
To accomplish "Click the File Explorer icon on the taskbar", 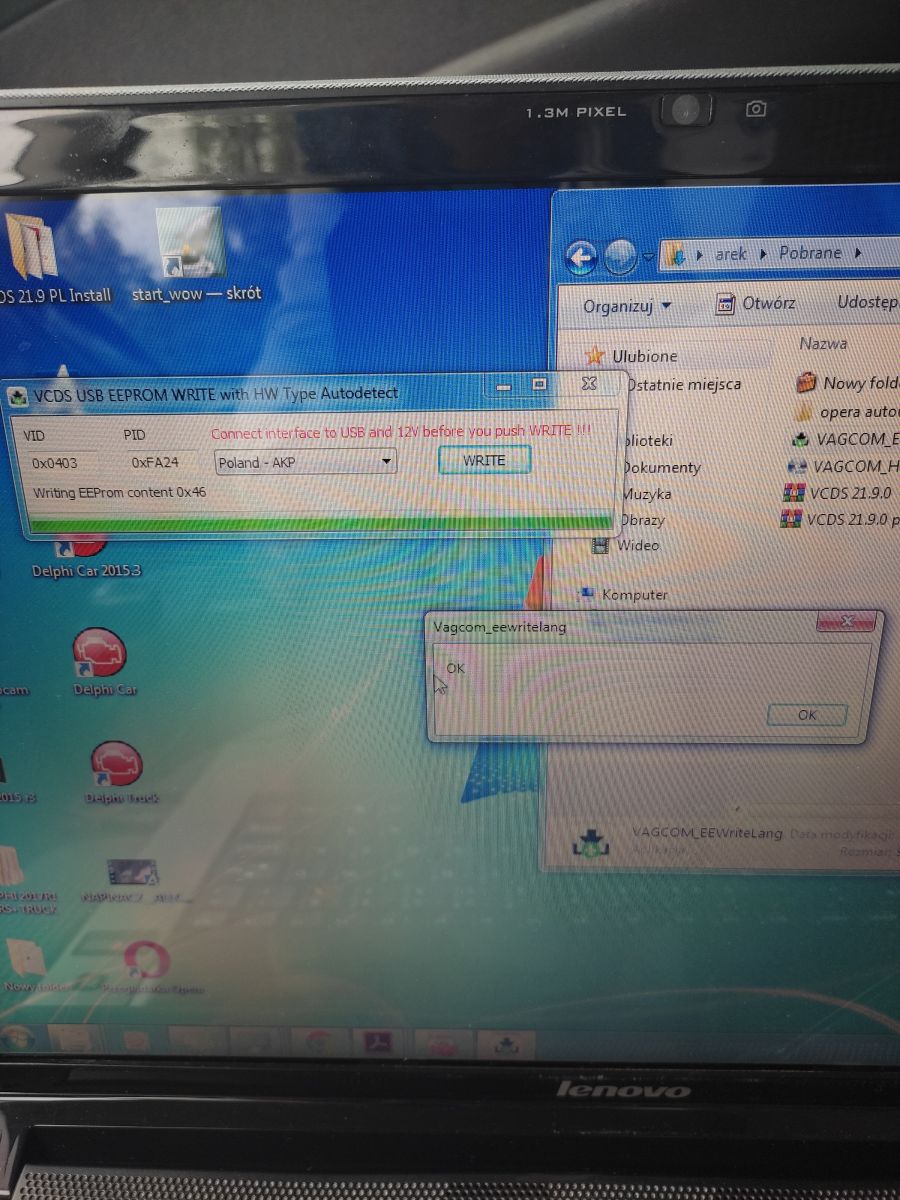I will click(x=78, y=1039).
